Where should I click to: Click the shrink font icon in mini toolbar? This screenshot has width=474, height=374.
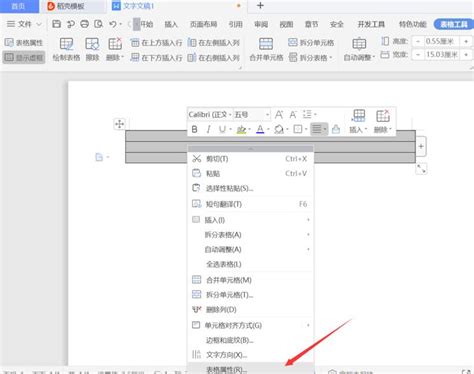tap(293, 115)
